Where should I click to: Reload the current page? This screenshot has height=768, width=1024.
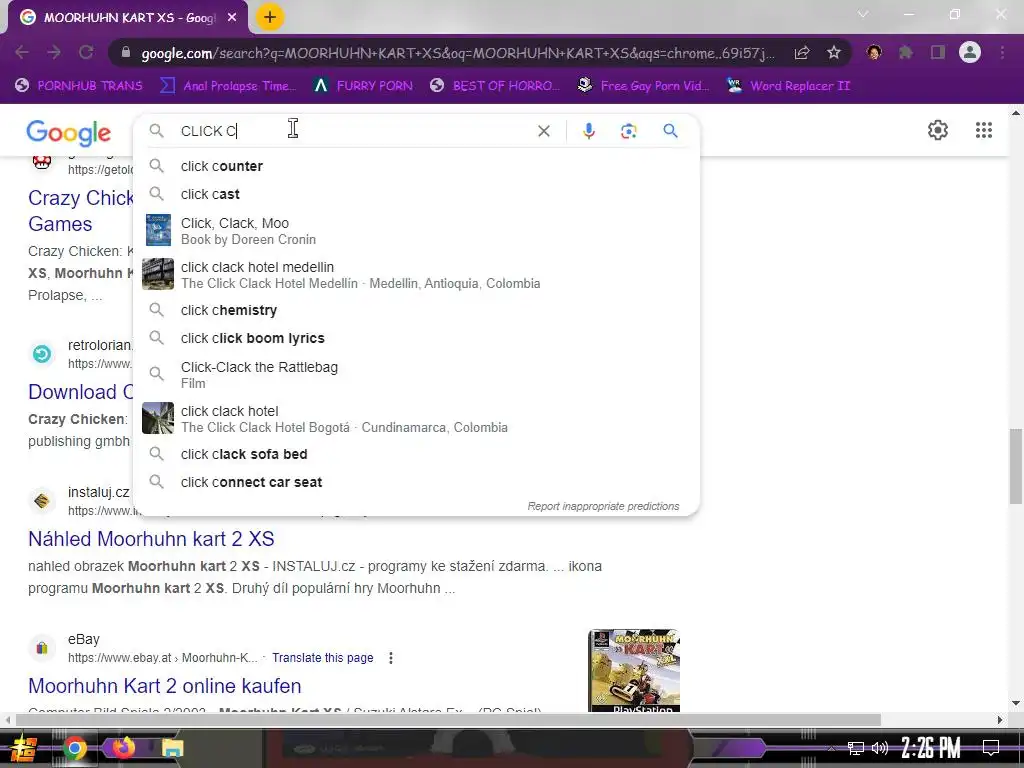pyautogui.click(x=86, y=52)
